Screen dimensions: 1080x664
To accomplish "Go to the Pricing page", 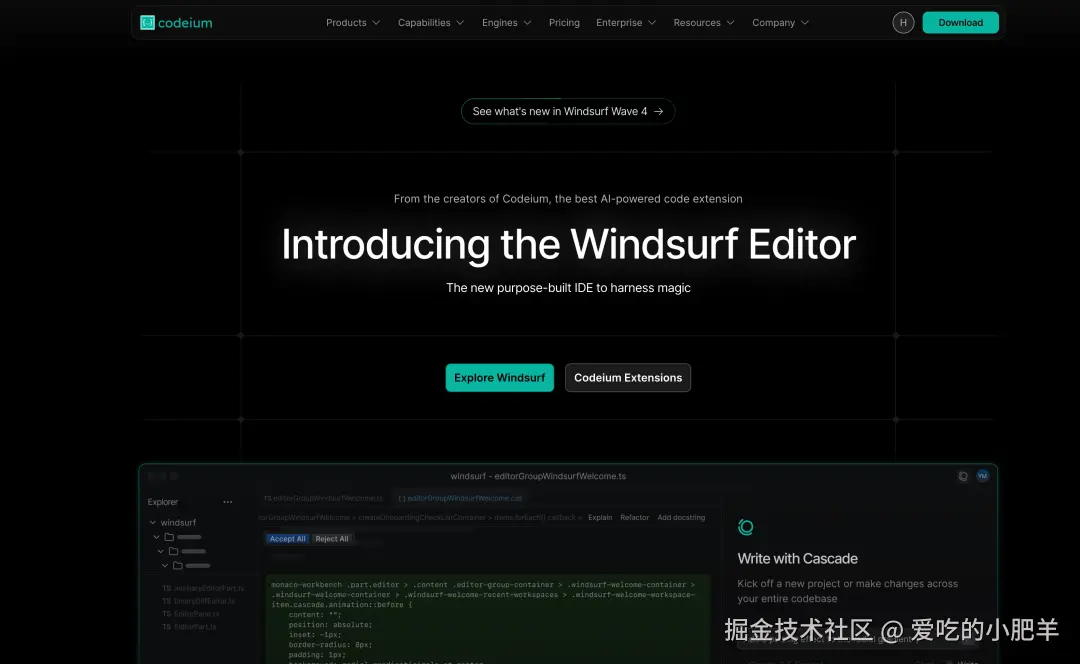I will click(x=564, y=23).
